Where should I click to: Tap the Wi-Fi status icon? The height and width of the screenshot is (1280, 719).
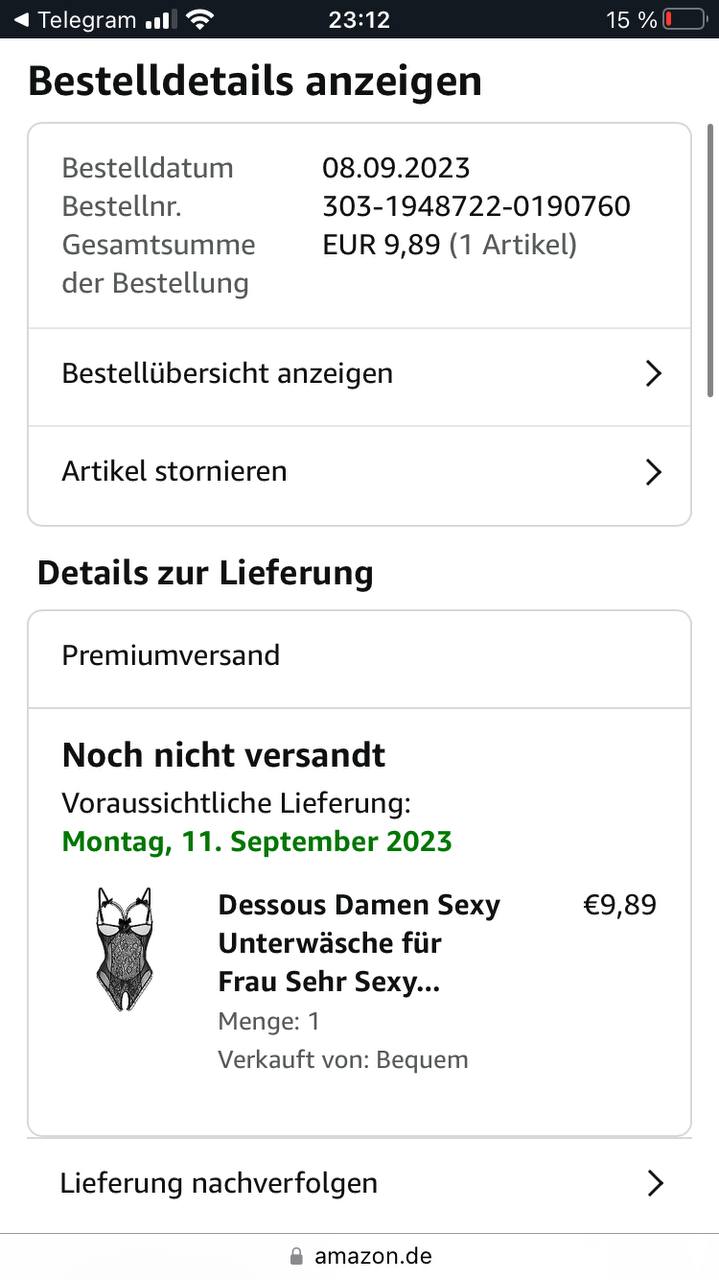tap(200, 19)
